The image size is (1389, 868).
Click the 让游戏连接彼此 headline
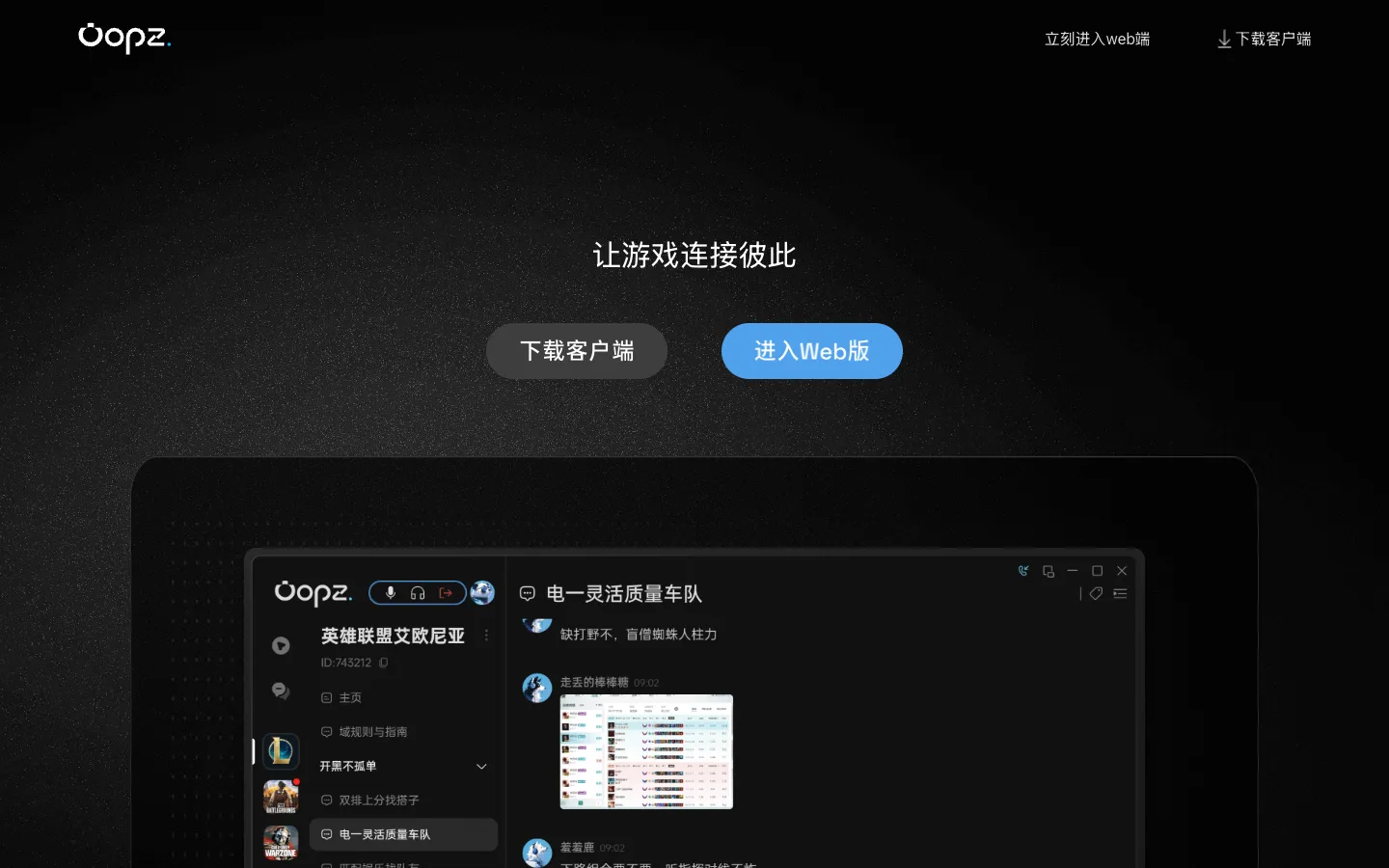point(694,256)
